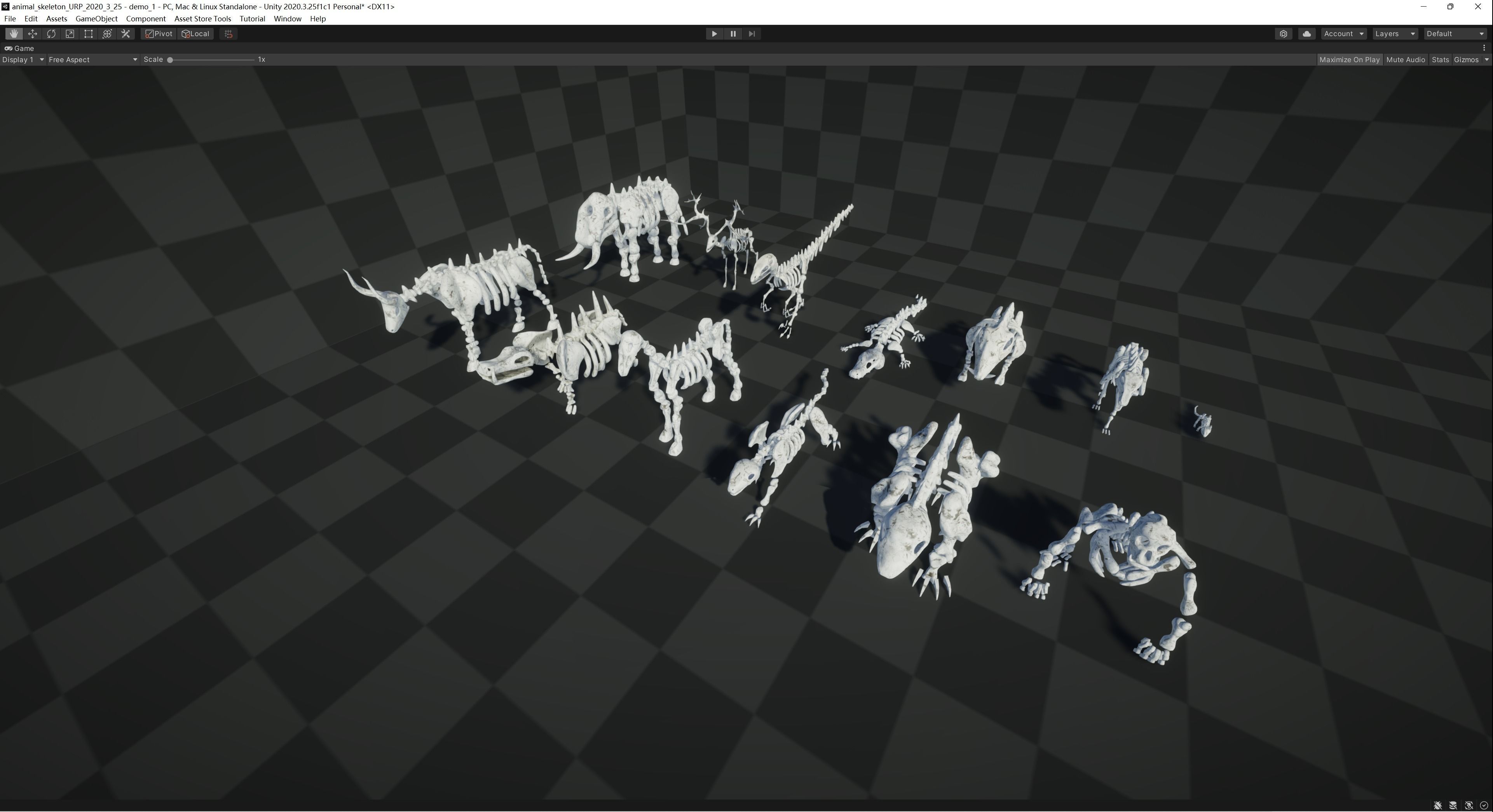1493x812 pixels.
Task: Open Plastic SCM collaborate icon
Action: 1283,34
